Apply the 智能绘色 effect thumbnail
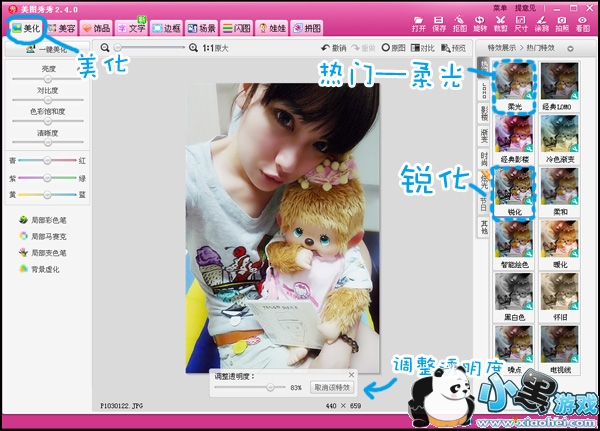Image resolution: width=600 pixels, height=431 pixels. 514,245
